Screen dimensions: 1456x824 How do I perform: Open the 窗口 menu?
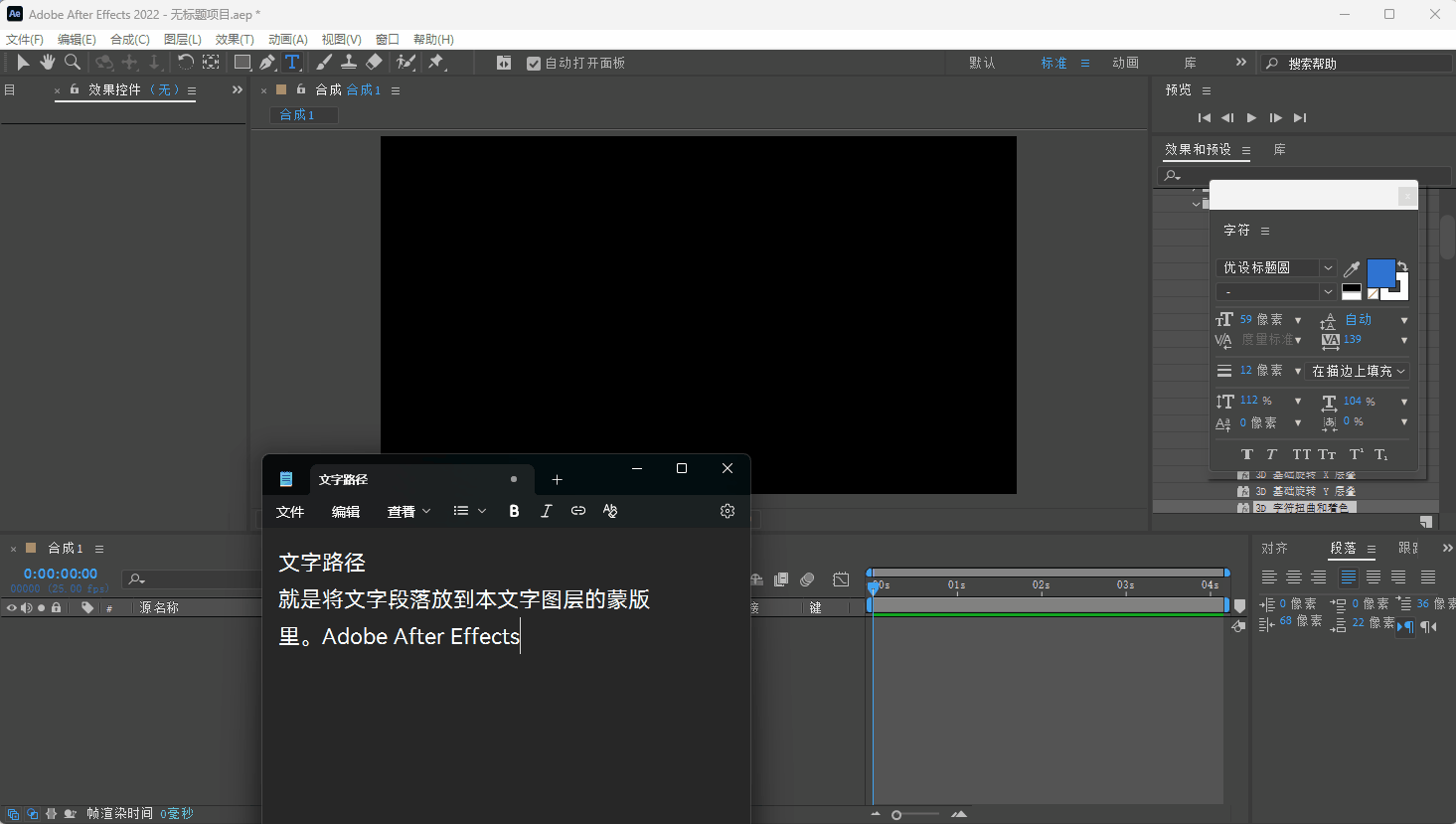(388, 39)
